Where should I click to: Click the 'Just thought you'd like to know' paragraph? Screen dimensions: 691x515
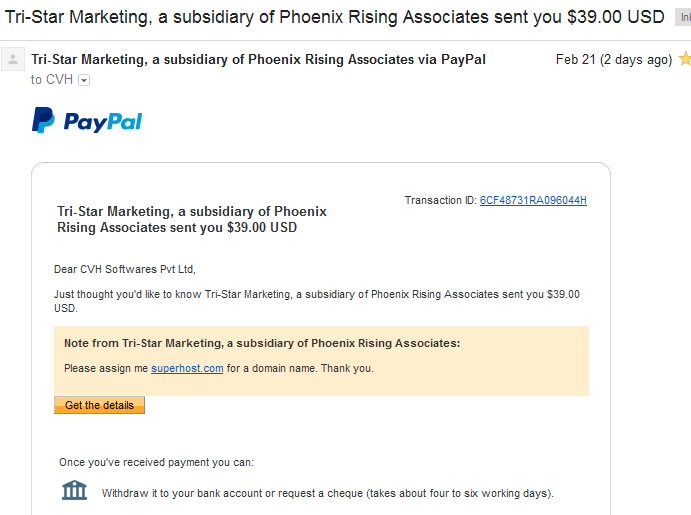click(x=317, y=301)
